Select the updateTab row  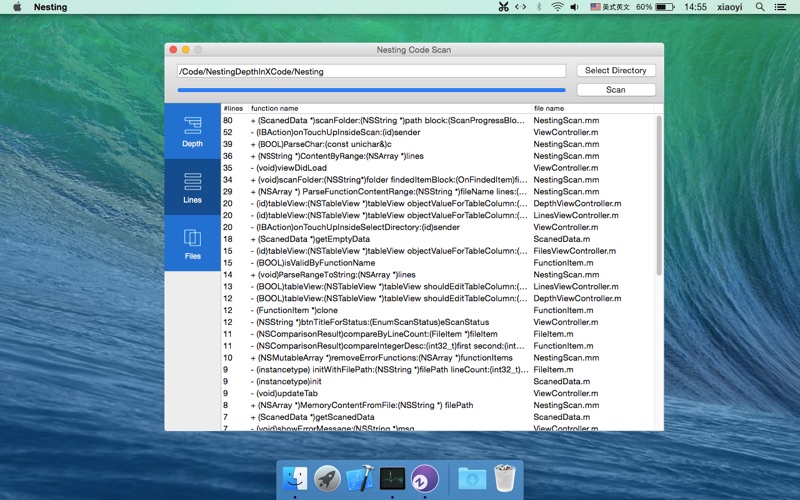click(x=438, y=393)
